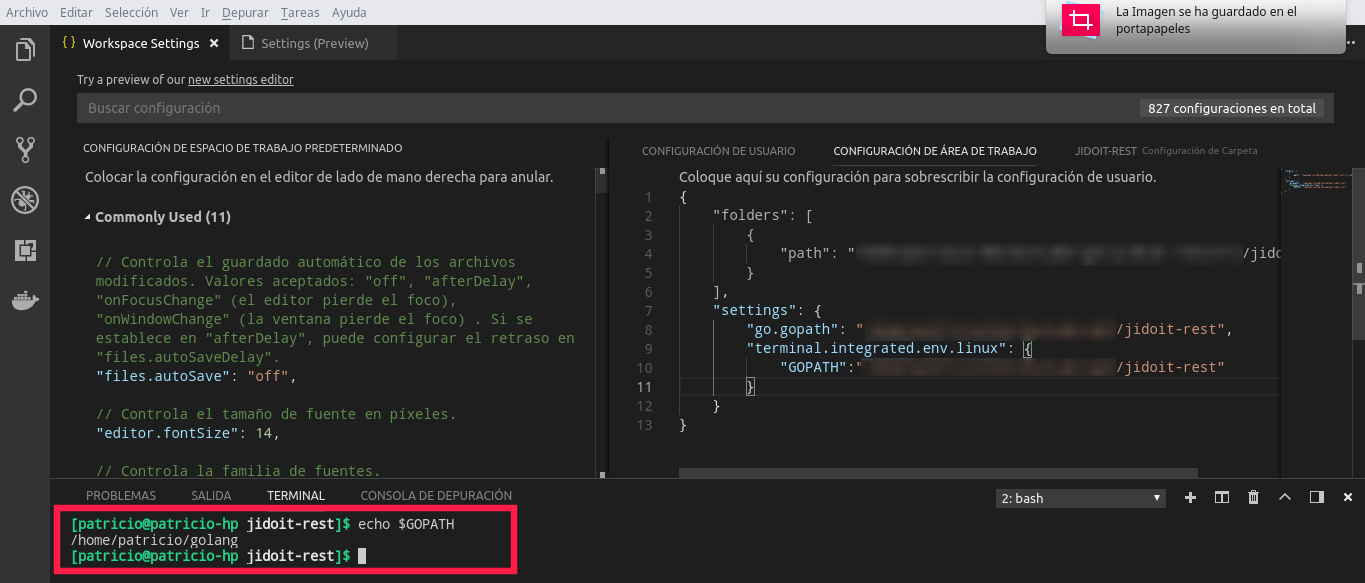Open the Extensions icon

click(x=25, y=250)
